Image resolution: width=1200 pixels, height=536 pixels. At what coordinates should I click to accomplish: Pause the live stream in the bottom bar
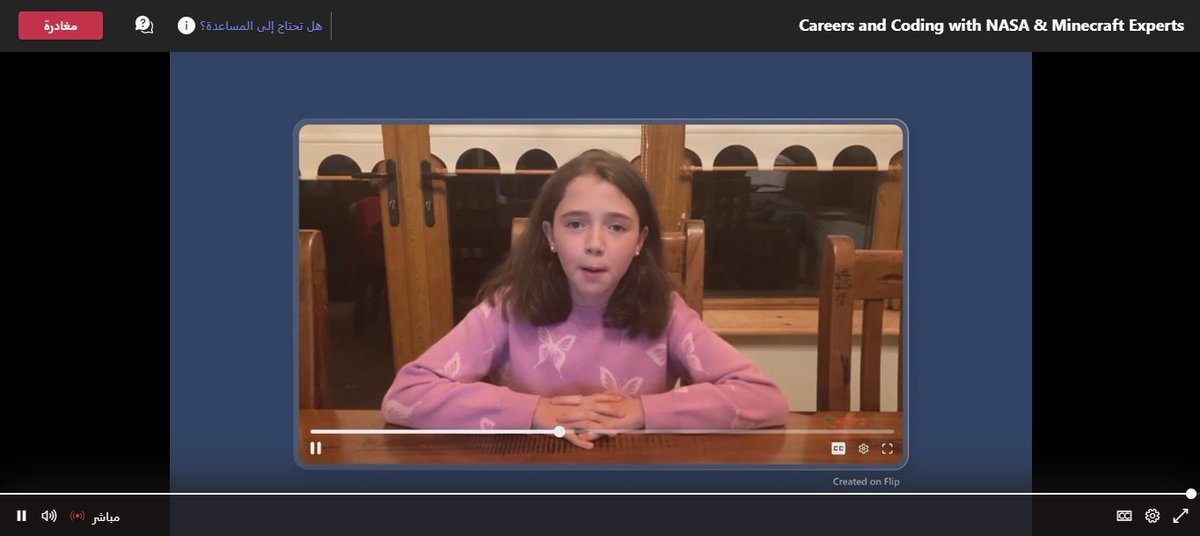(22, 516)
